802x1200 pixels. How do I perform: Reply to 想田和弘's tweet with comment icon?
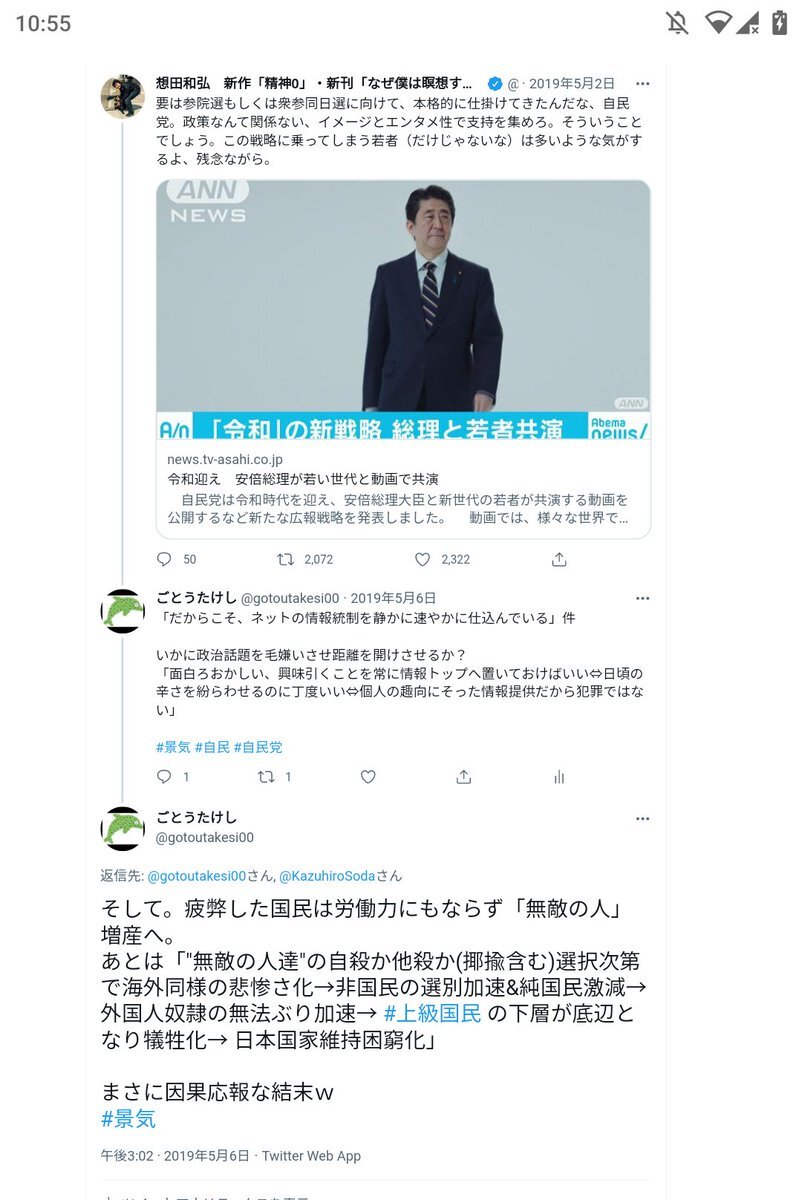[165, 559]
